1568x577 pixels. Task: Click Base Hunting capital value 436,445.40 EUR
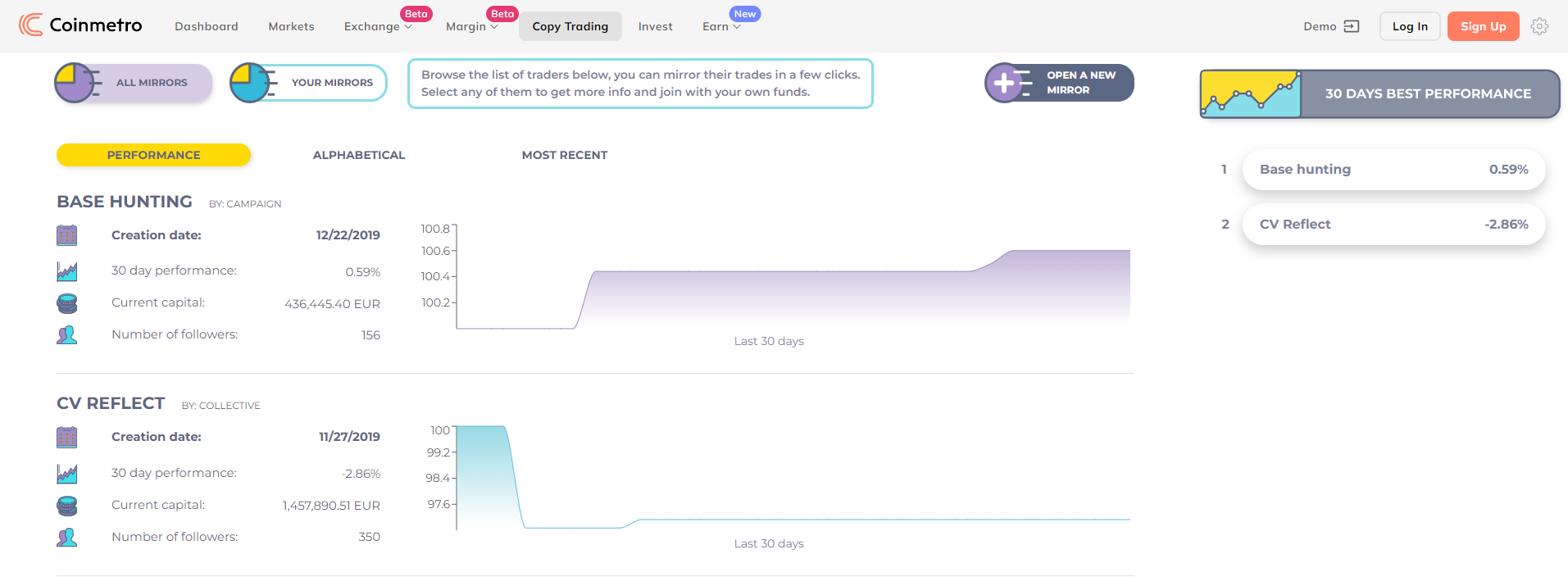tap(332, 304)
